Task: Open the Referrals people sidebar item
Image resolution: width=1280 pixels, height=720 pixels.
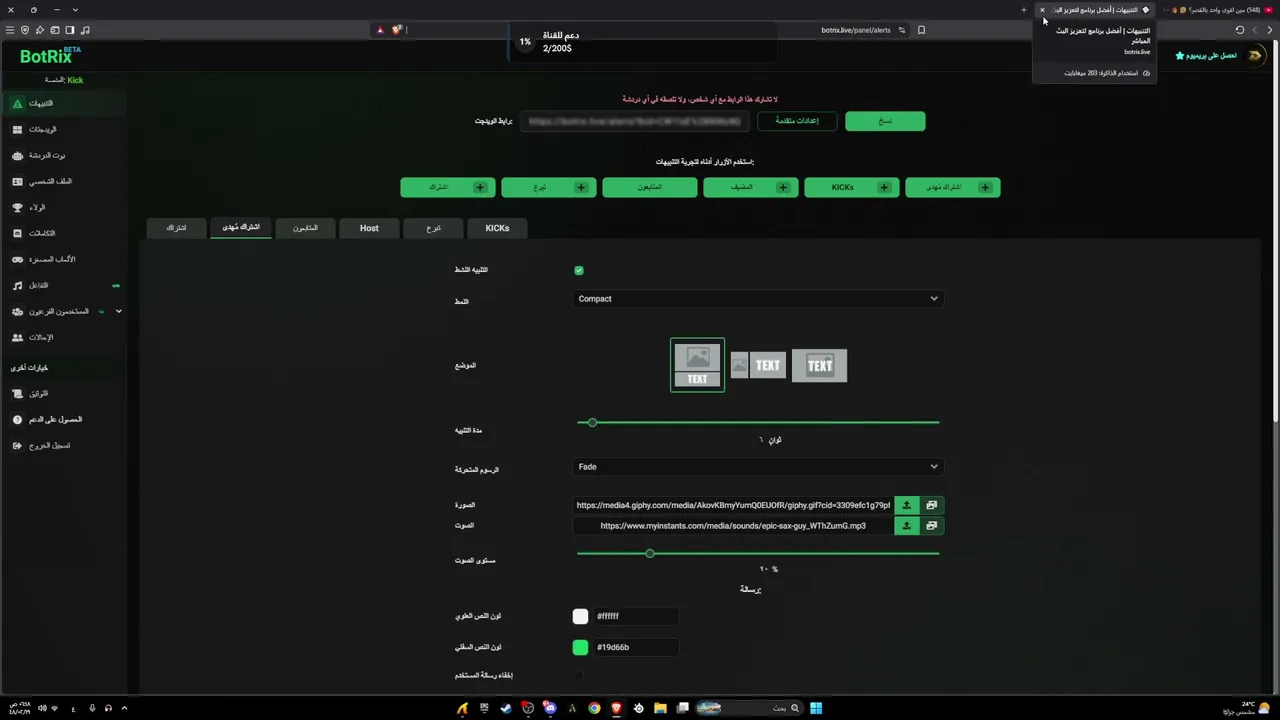Action: 63,337
